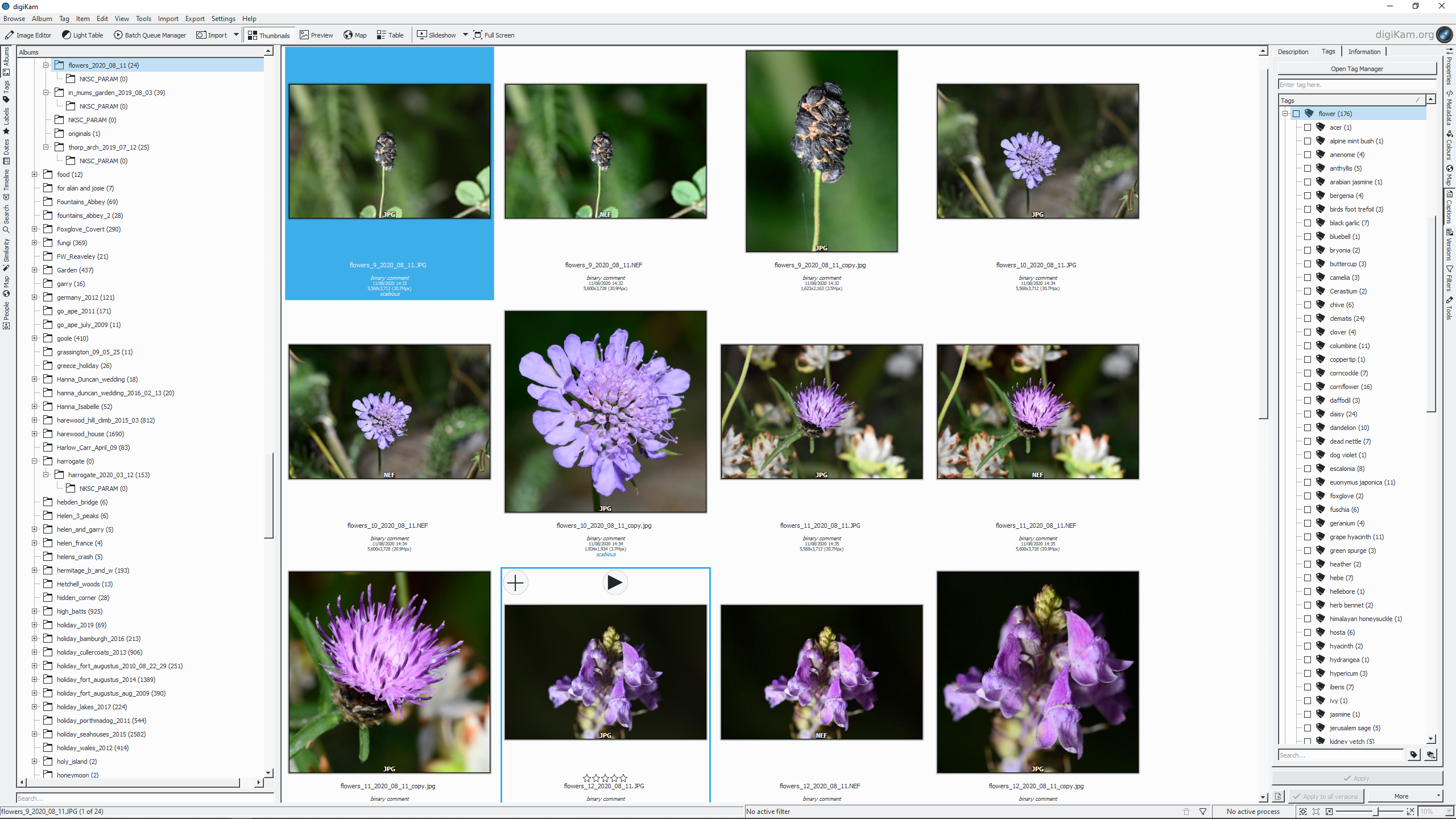Expand the Foxglove_Covert album folder
The image size is (1456, 819).
click(x=35, y=229)
